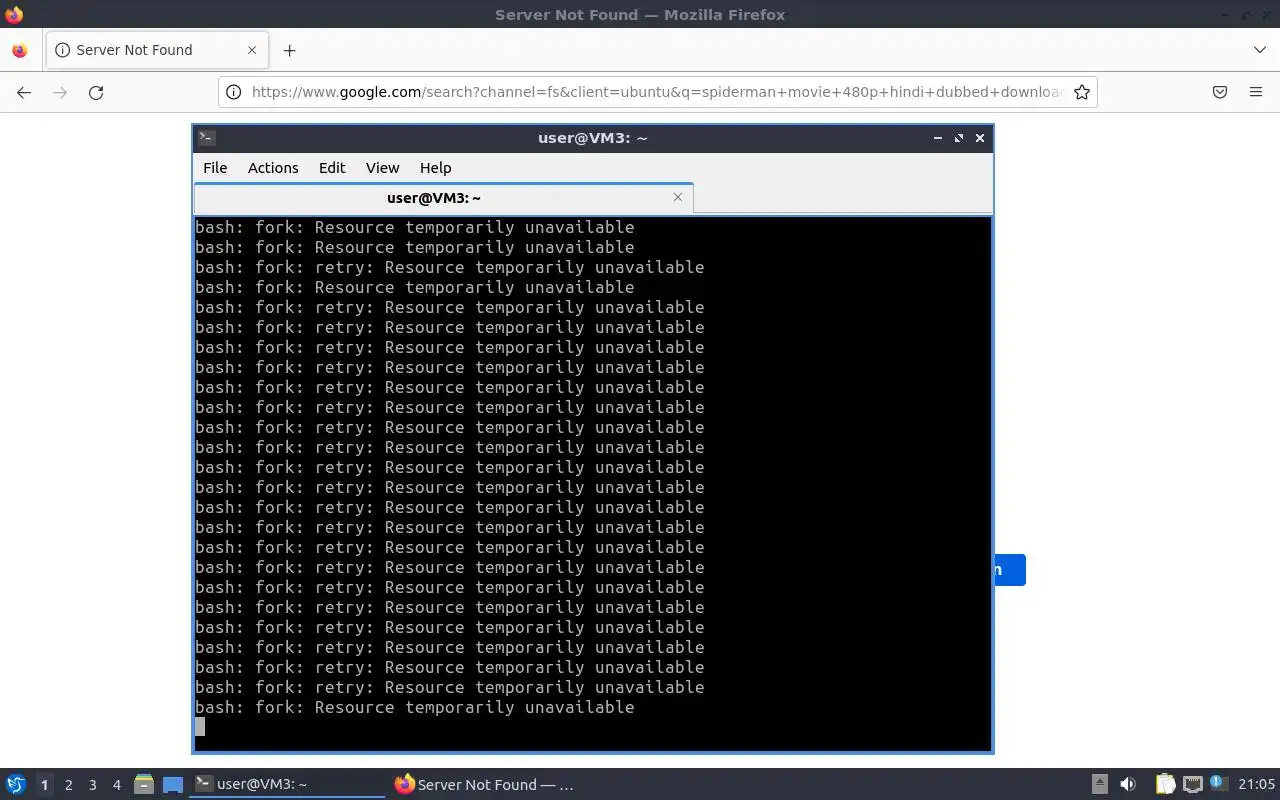Select the user@VM3: ~ terminal tab
1280x800 pixels.
(x=443, y=198)
